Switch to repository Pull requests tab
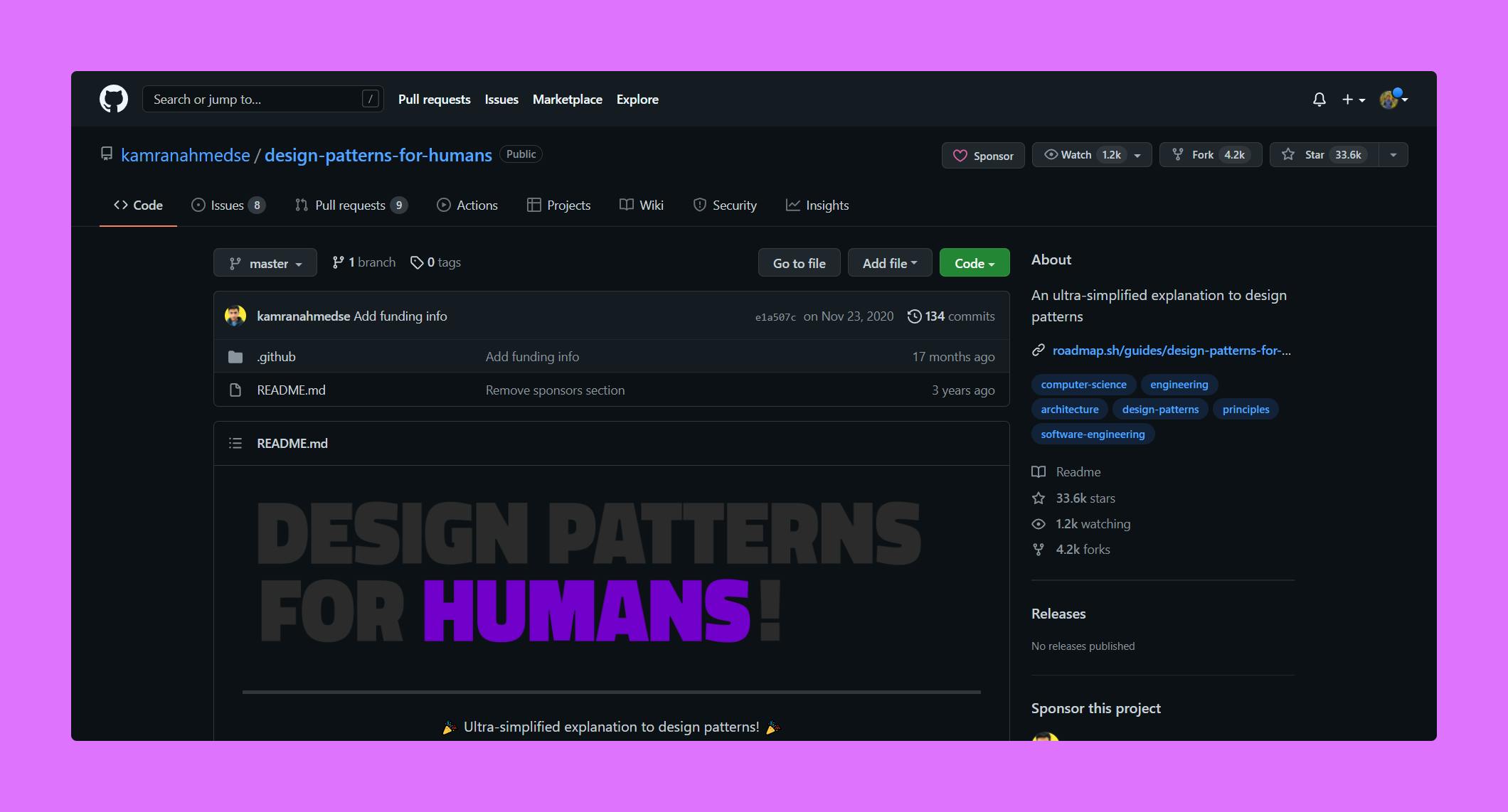Image resolution: width=1508 pixels, height=812 pixels. point(351,205)
